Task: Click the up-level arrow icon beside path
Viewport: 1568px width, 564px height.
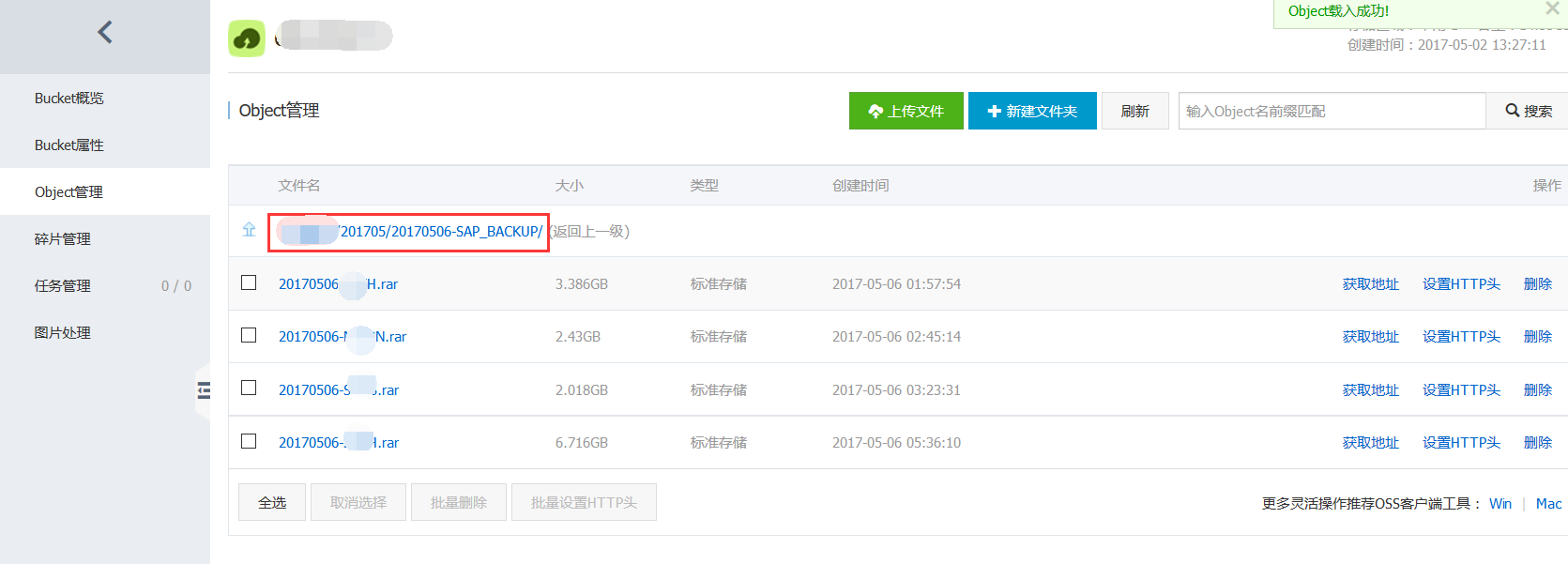Action: tap(249, 230)
